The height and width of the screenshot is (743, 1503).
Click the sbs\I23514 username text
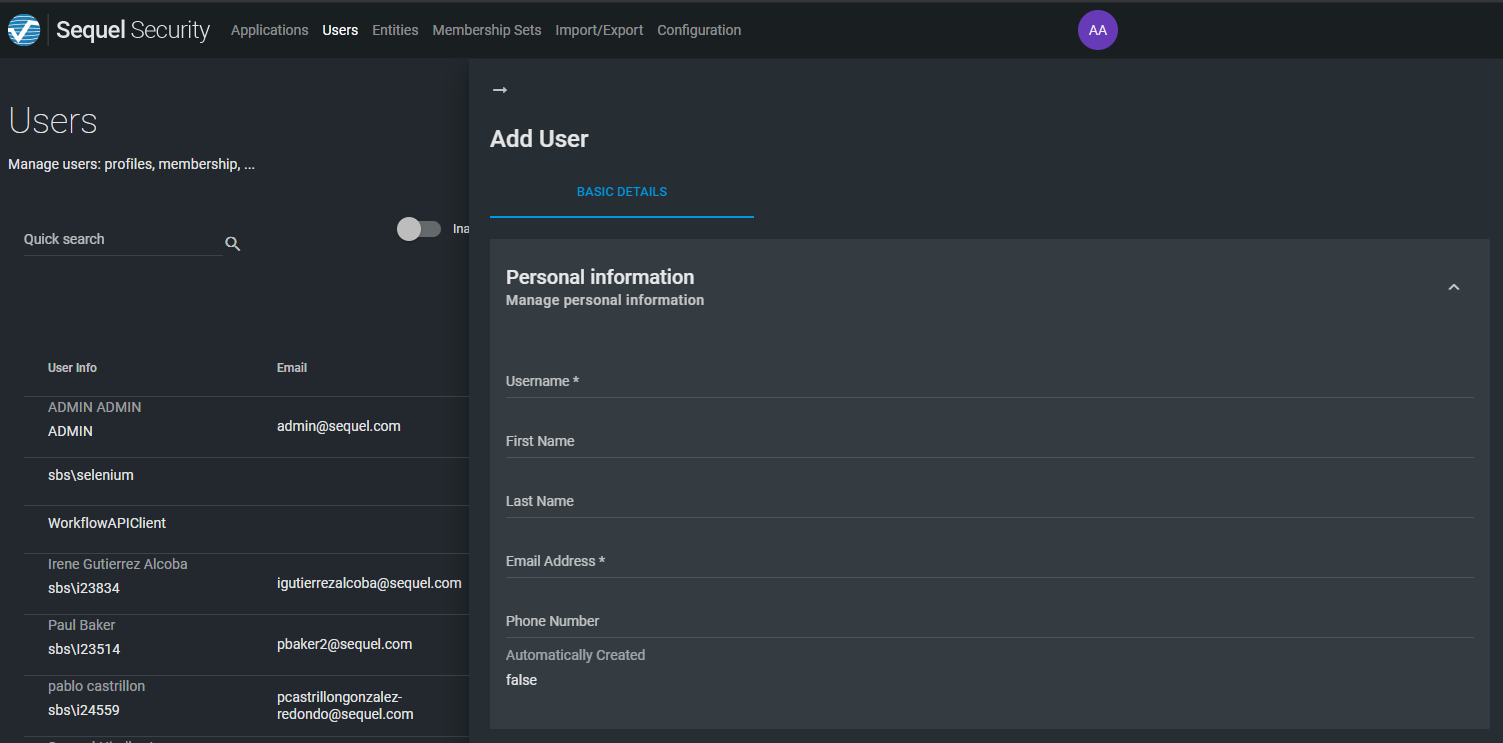point(84,649)
